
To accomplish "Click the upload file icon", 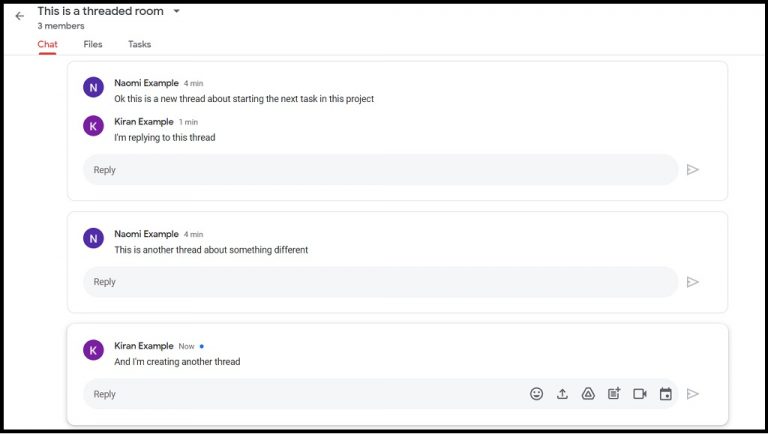I will 562,394.
